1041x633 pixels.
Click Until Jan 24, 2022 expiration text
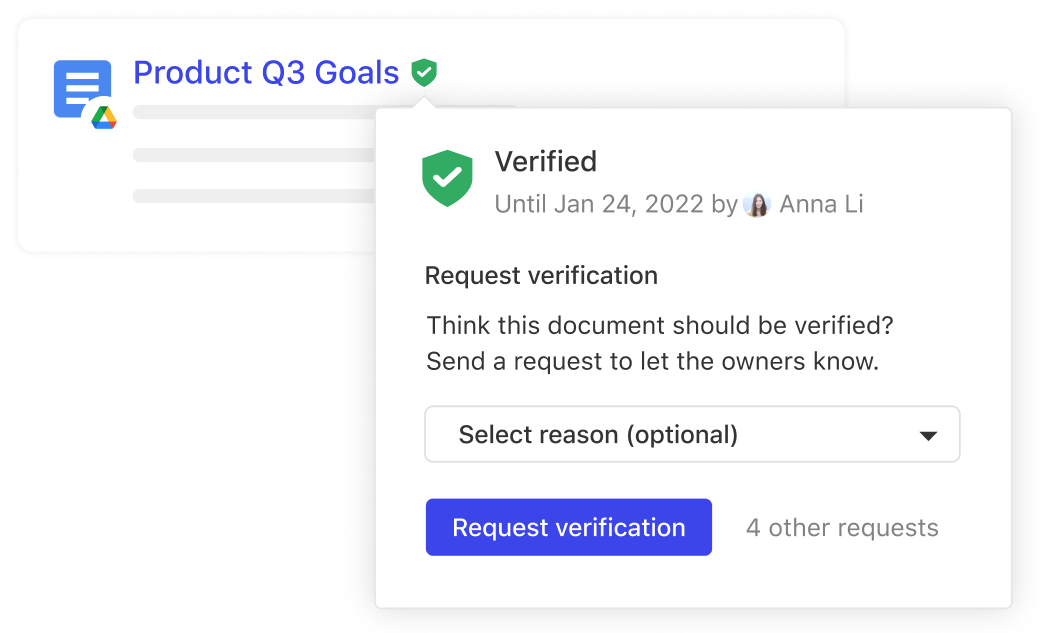[x=597, y=204]
